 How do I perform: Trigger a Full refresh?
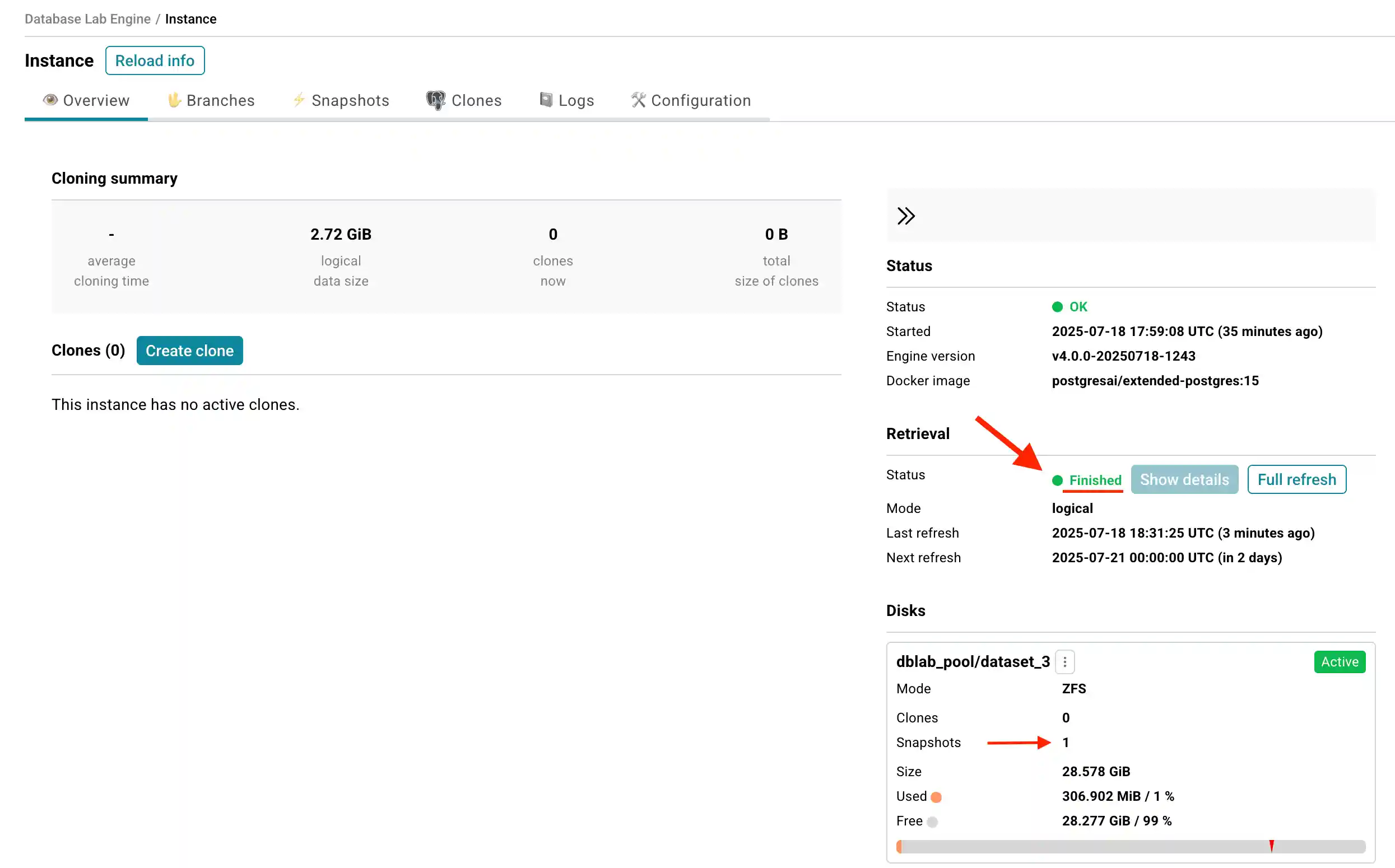tap(1296, 479)
